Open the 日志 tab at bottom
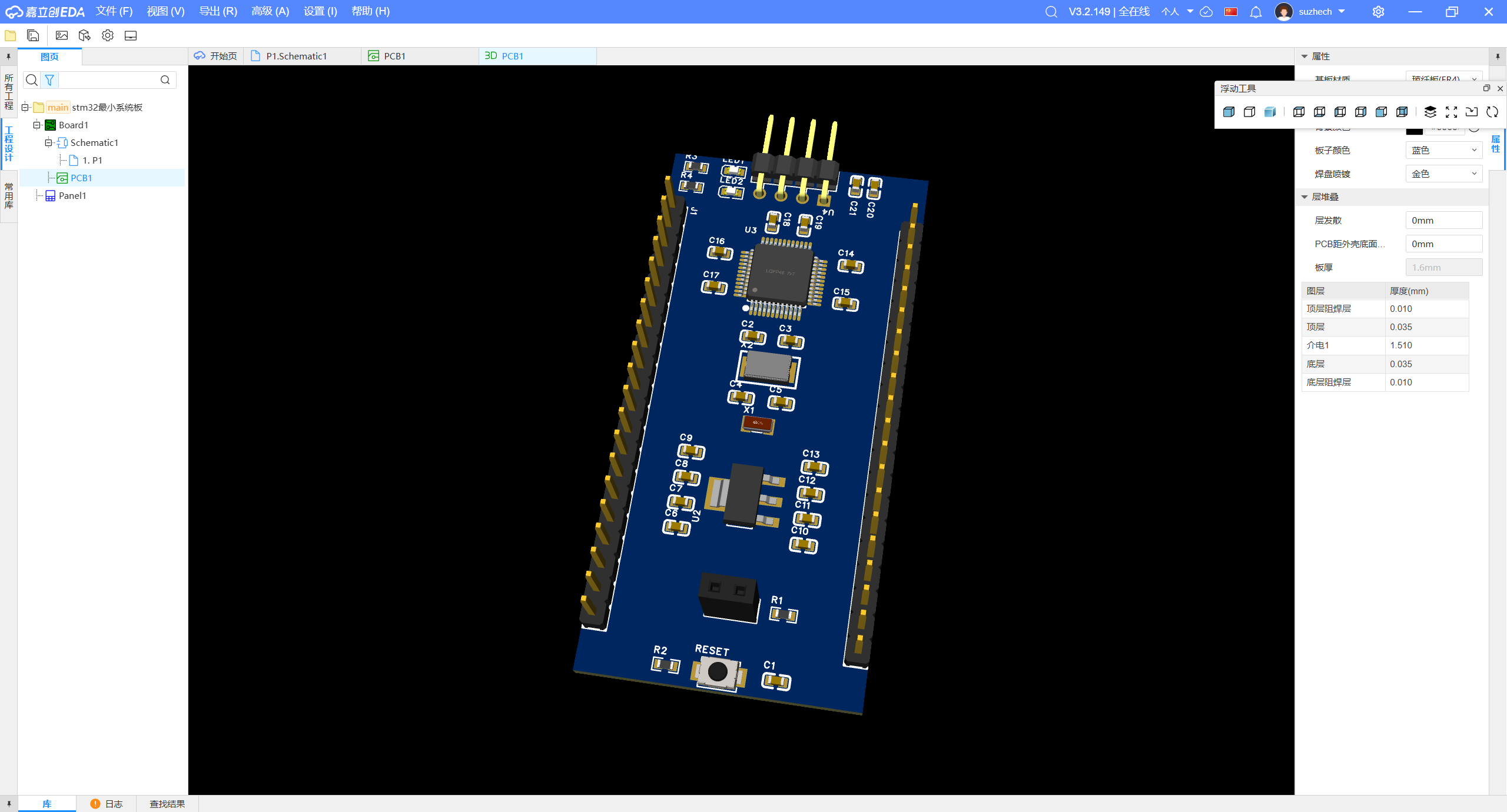1507x812 pixels. click(107, 804)
